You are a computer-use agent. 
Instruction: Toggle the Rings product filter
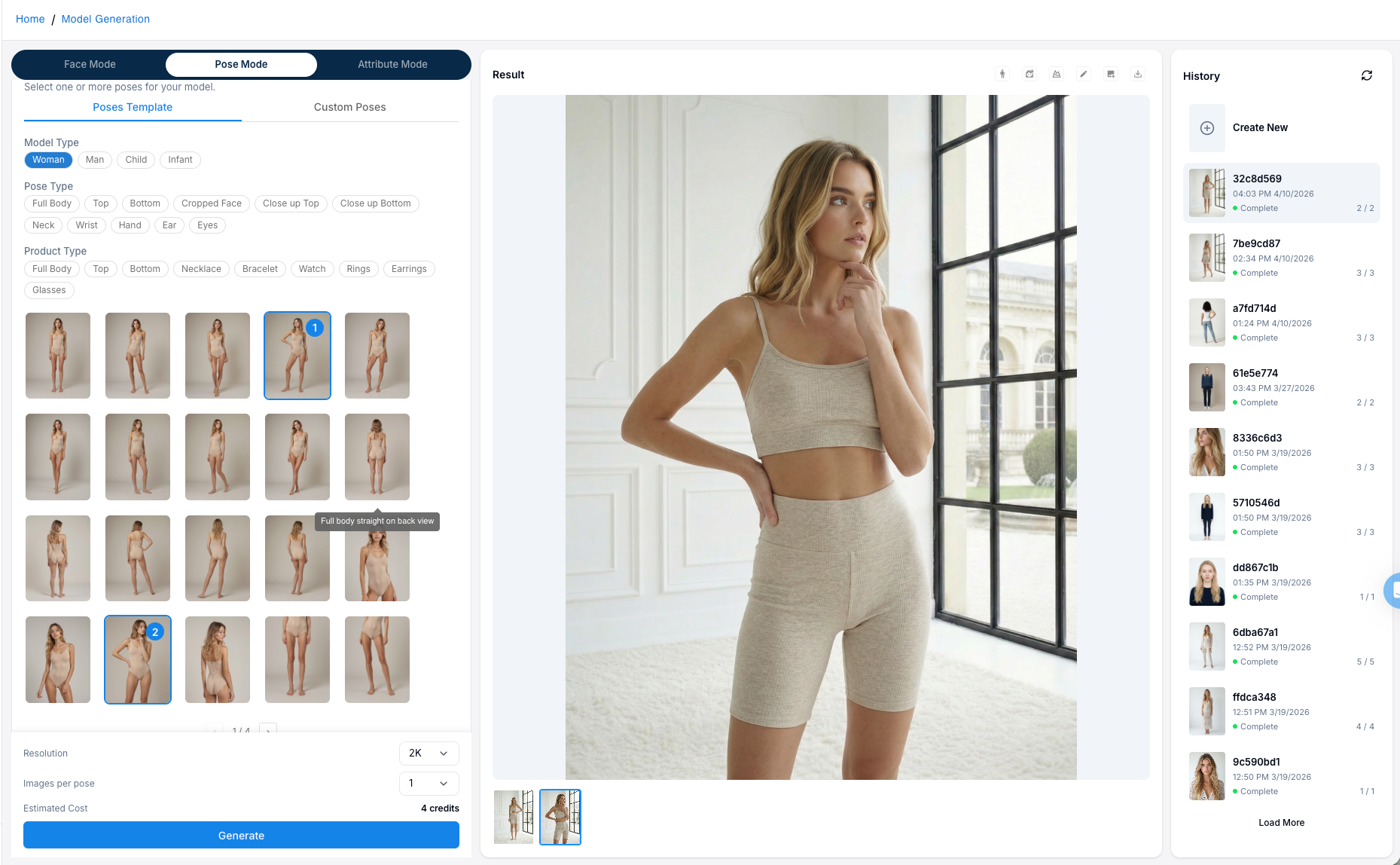point(358,269)
